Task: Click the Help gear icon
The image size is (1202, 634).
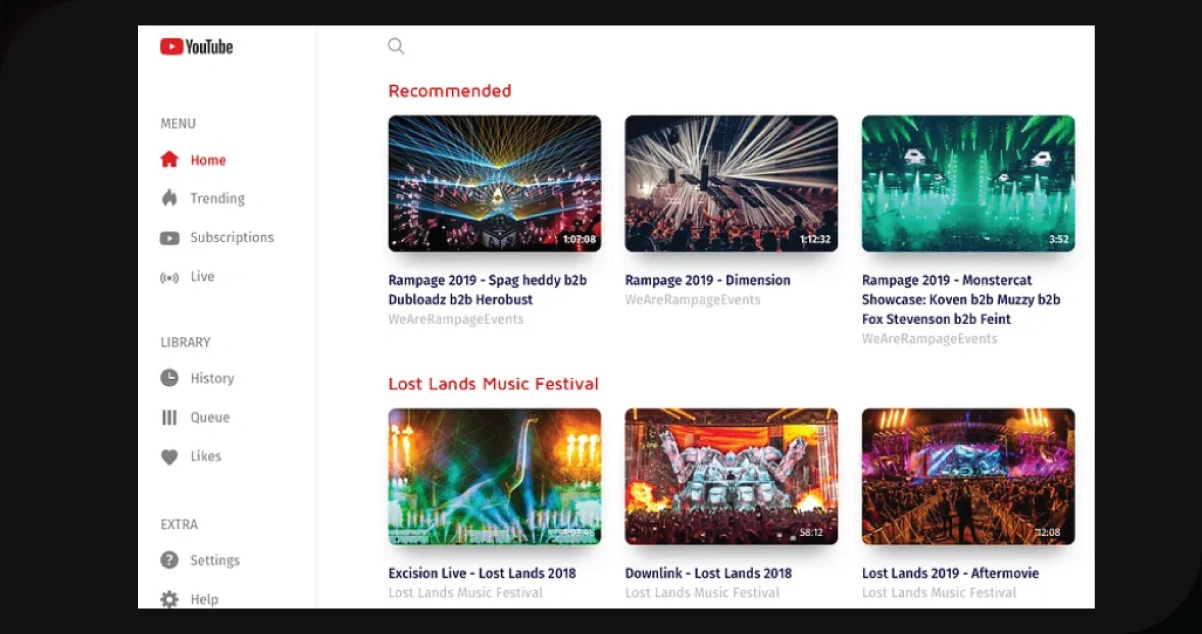Action: pos(170,599)
